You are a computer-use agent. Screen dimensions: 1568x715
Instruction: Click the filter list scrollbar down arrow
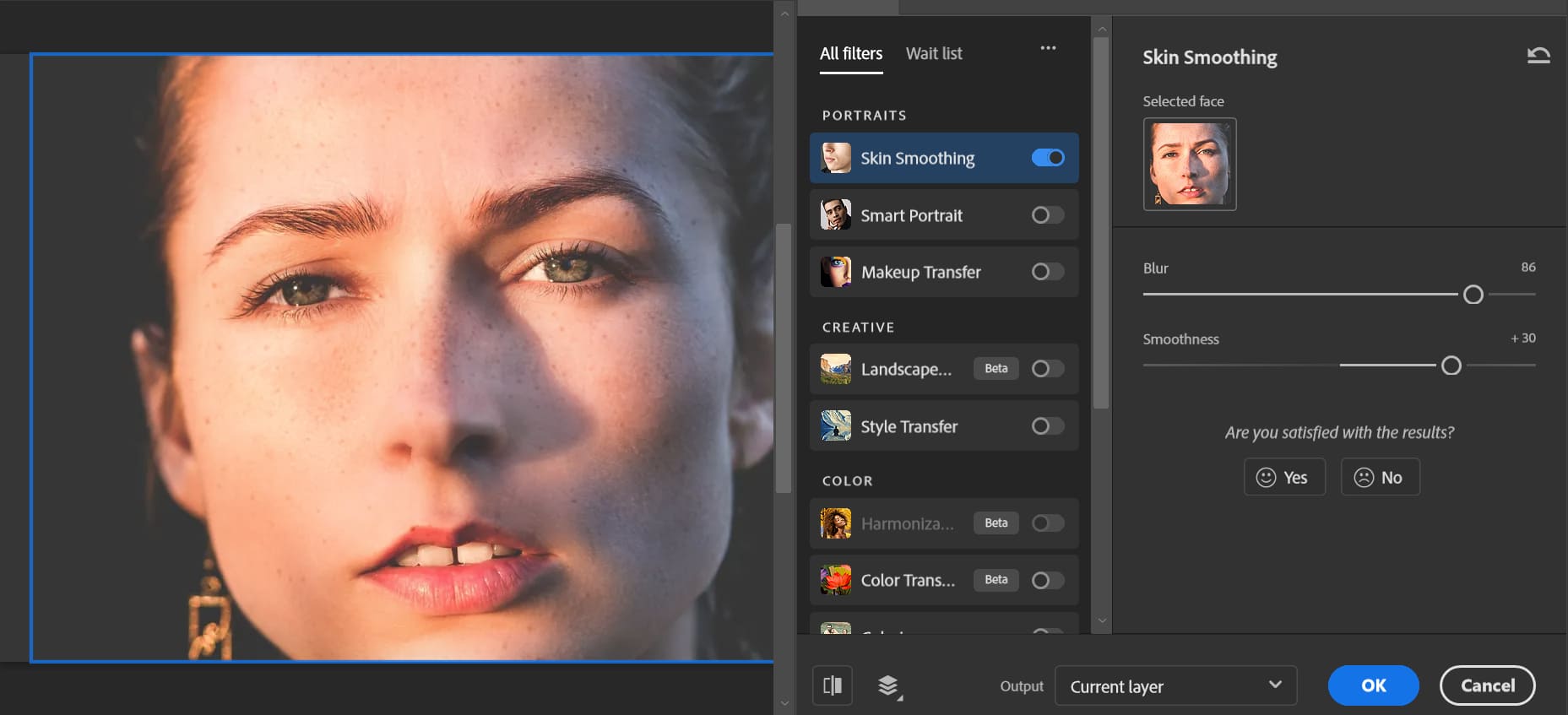coord(1101,621)
